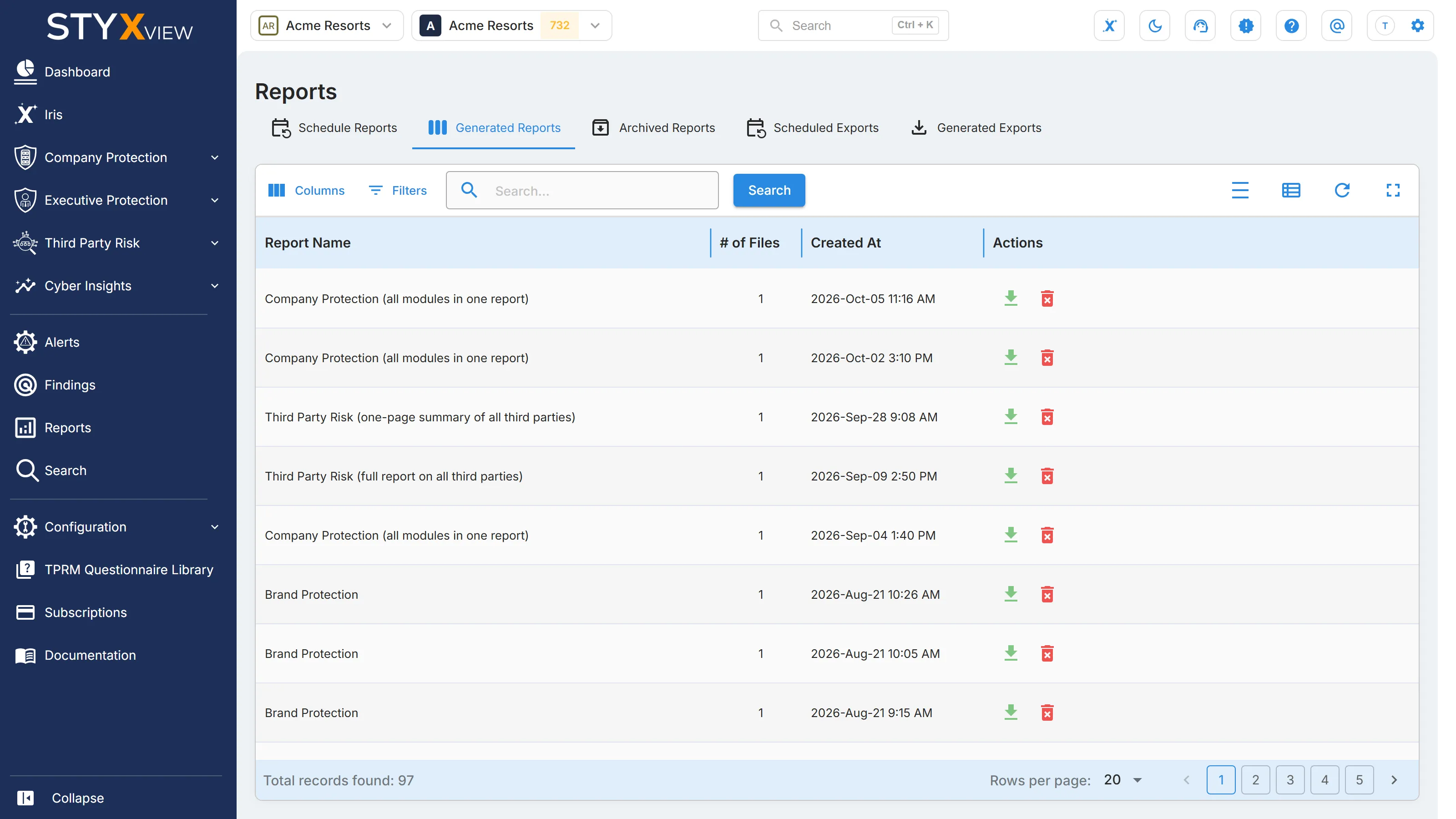Screen dimensions: 1456x819
Task: Switch to Generated Exports tab
Action: (976, 128)
